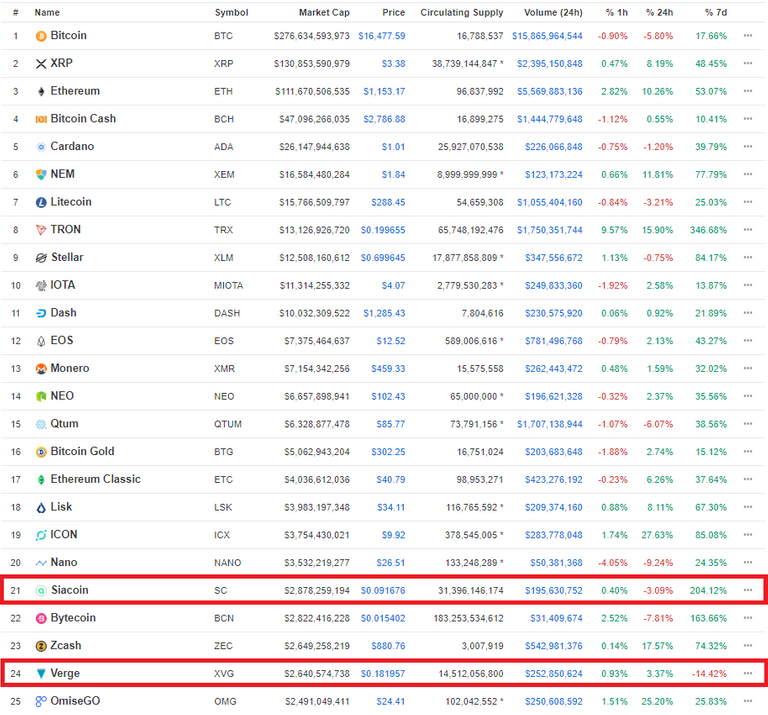Viewport: 768px width, 715px height.
Task: Open the more options menu for Bitcoin
Action: coord(747,36)
